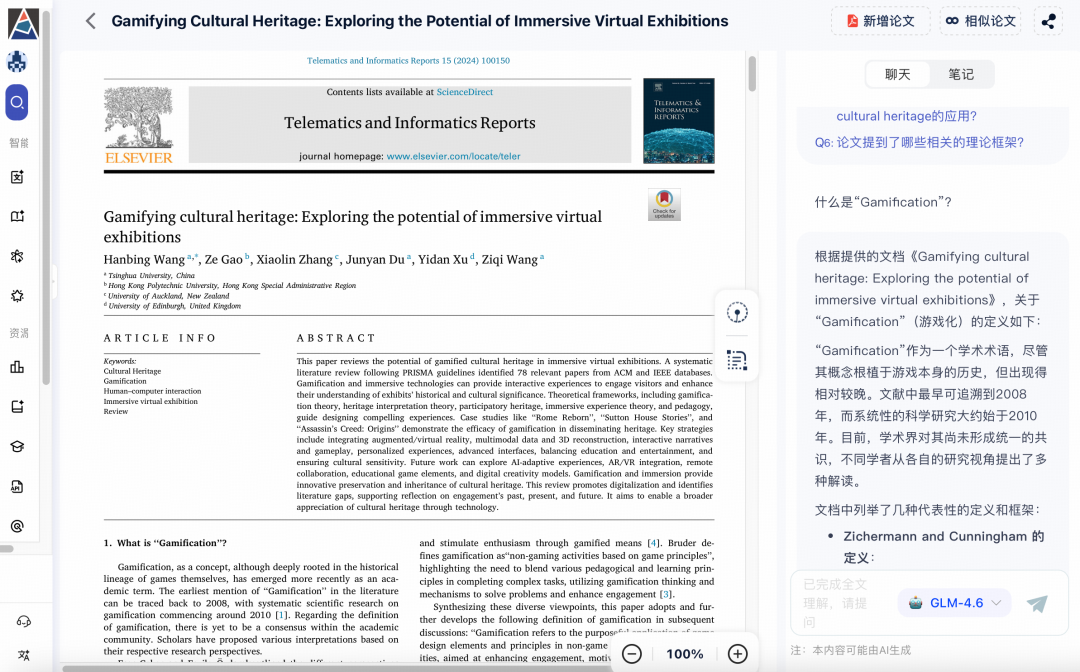Click the share icon at top-right
This screenshot has width=1080, height=672.
[1048, 21]
